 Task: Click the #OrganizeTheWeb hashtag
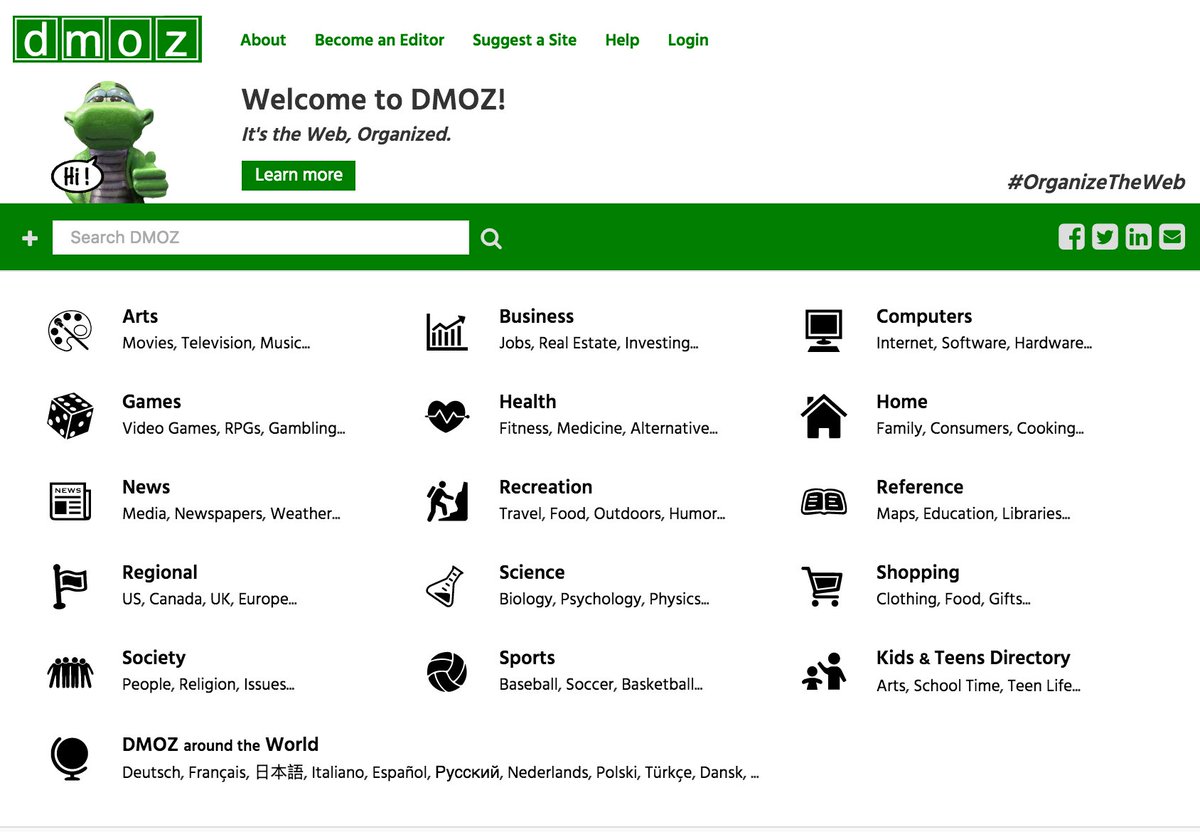(x=1096, y=182)
